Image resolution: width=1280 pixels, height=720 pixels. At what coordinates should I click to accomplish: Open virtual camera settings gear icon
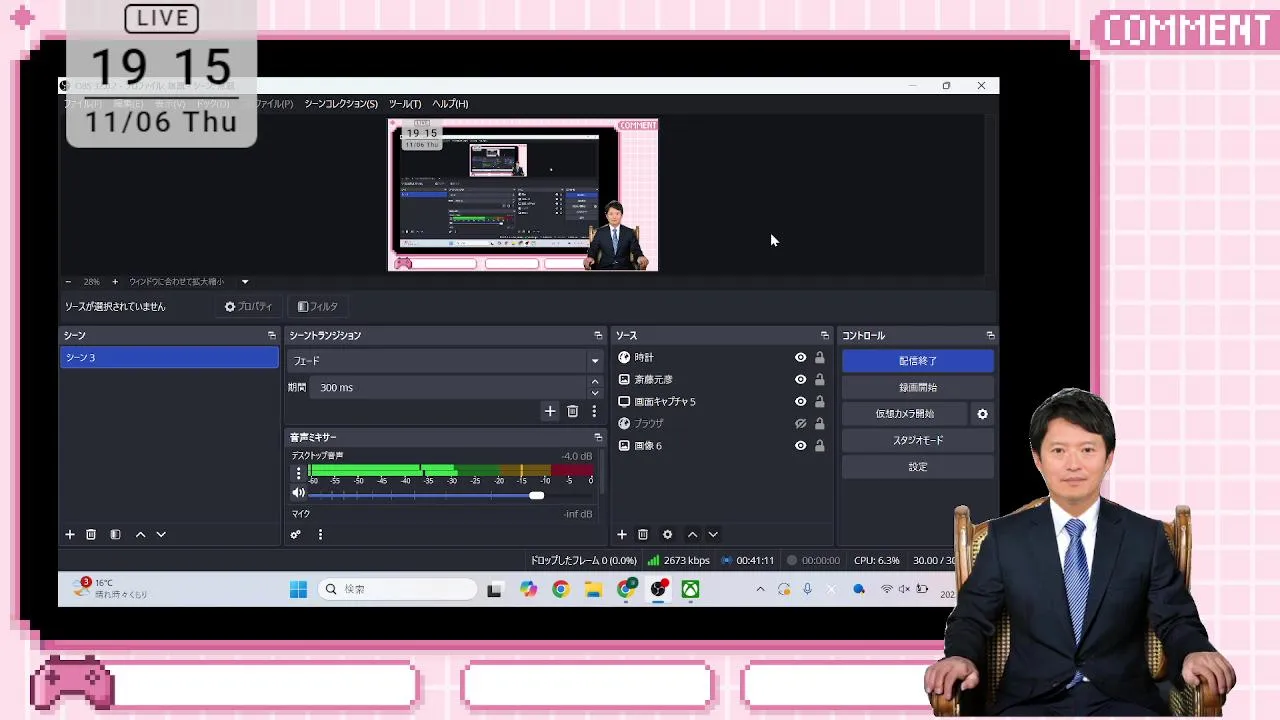click(x=982, y=414)
